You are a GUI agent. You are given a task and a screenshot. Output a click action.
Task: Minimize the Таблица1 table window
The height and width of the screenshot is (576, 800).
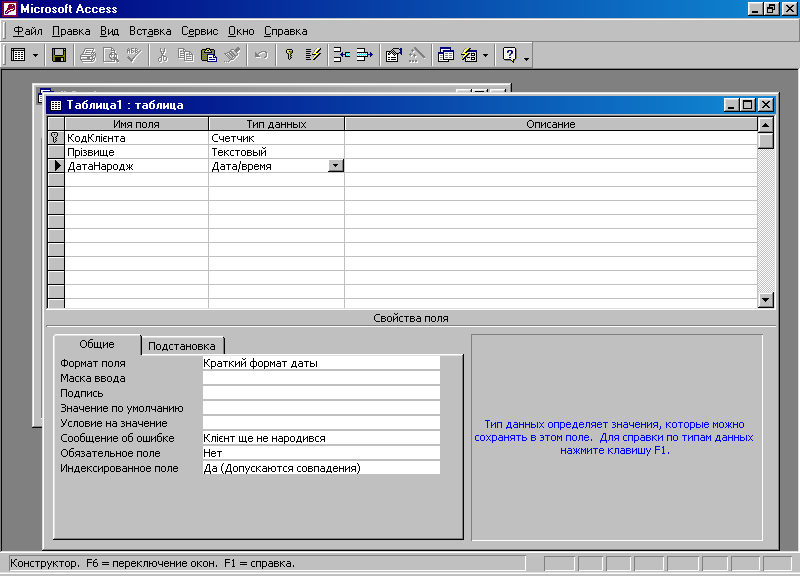point(732,105)
